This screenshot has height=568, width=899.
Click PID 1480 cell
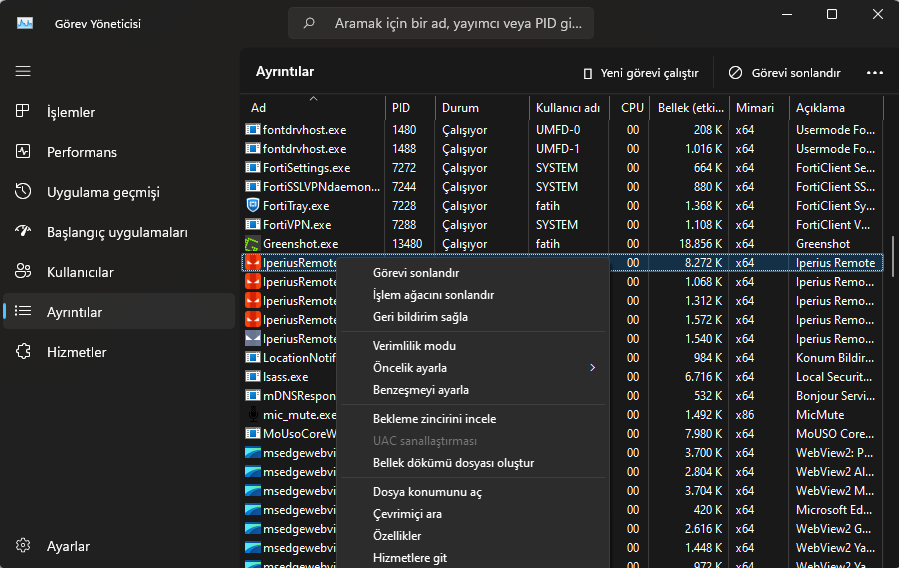tap(404, 130)
